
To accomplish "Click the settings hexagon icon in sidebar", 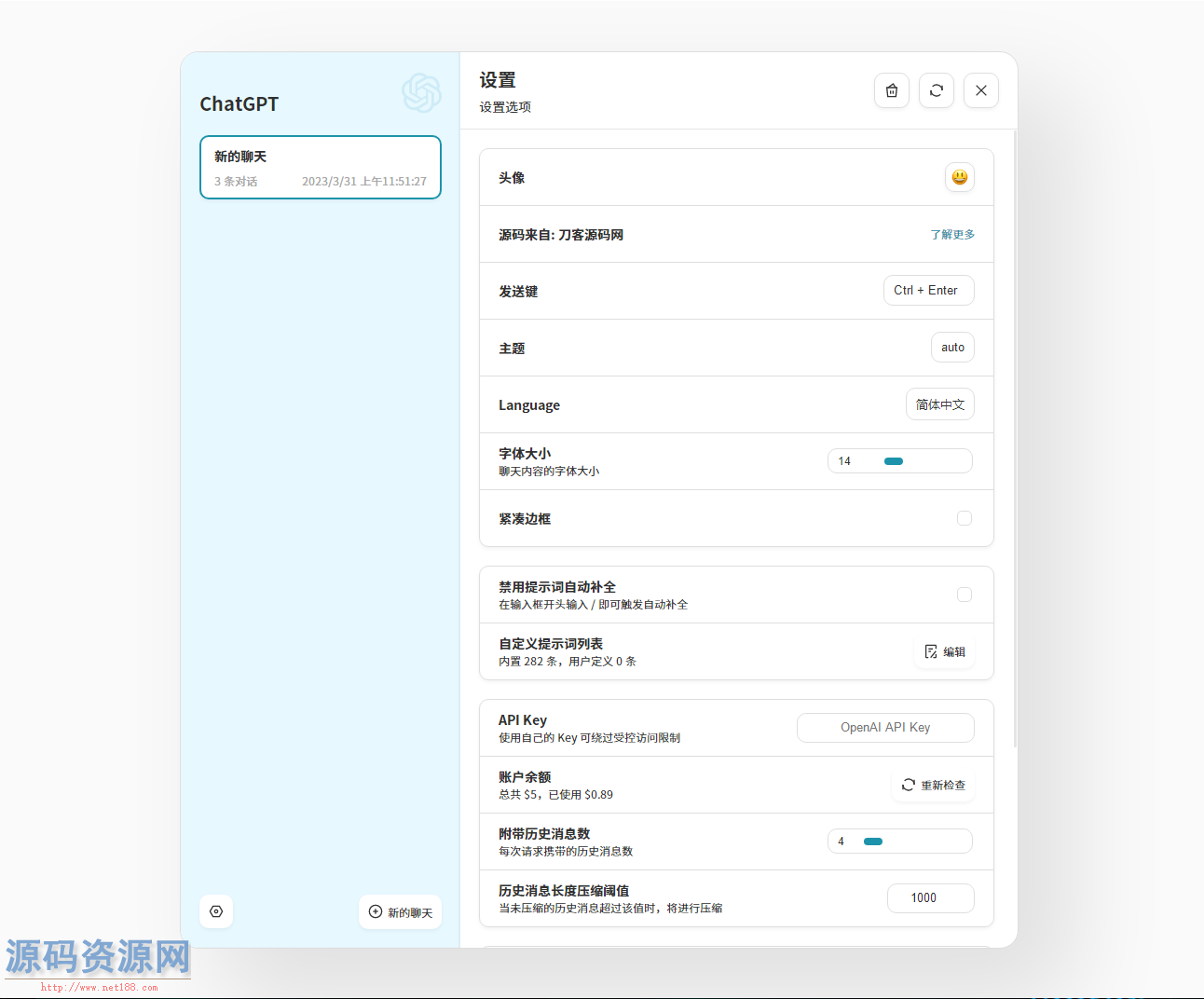I will [216, 911].
